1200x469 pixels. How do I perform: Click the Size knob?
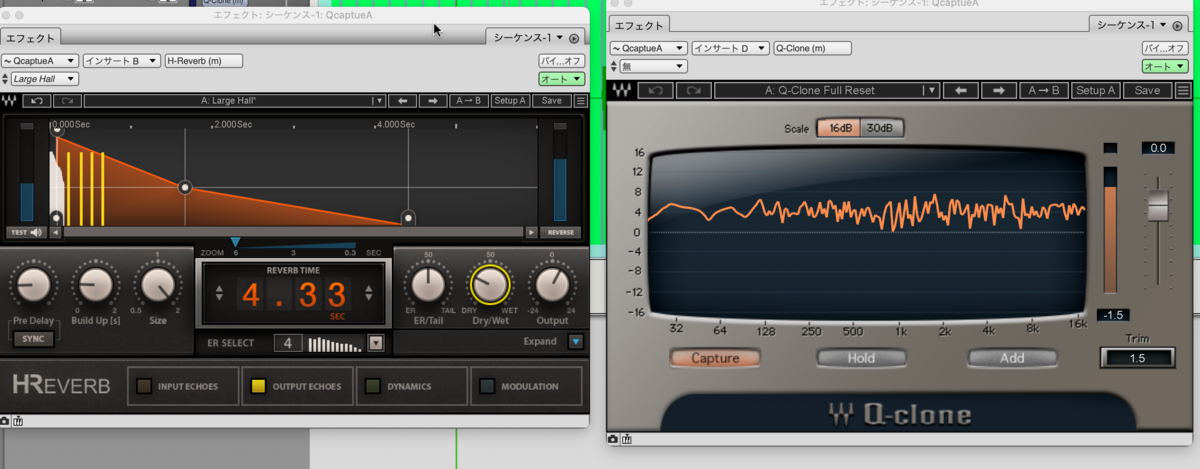158,287
